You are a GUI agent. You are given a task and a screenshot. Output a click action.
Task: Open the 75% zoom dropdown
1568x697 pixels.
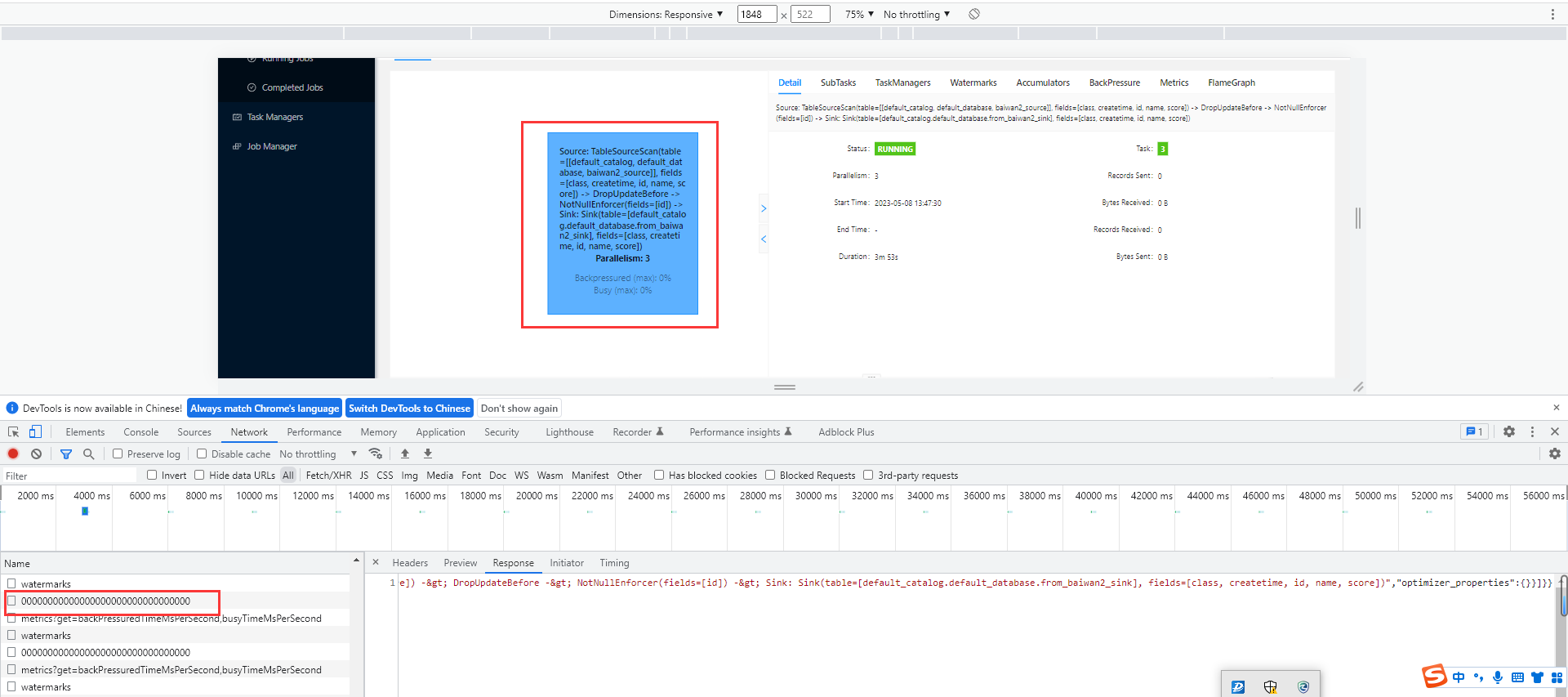(x=859, y=14)
